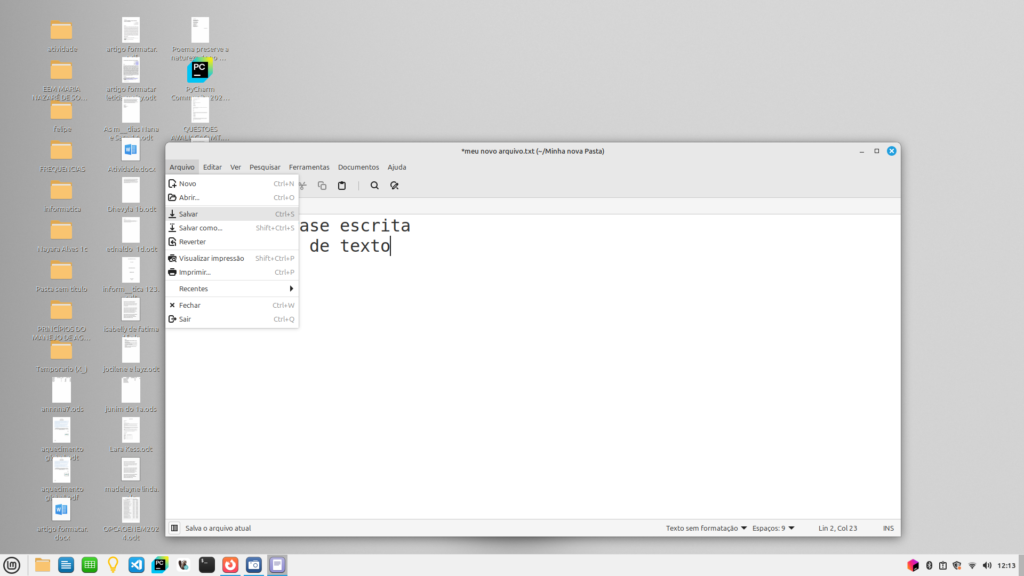Click the Find and Replace toolbar icon
Viewport: 1024px width, 576px height.
click(395, 185)
